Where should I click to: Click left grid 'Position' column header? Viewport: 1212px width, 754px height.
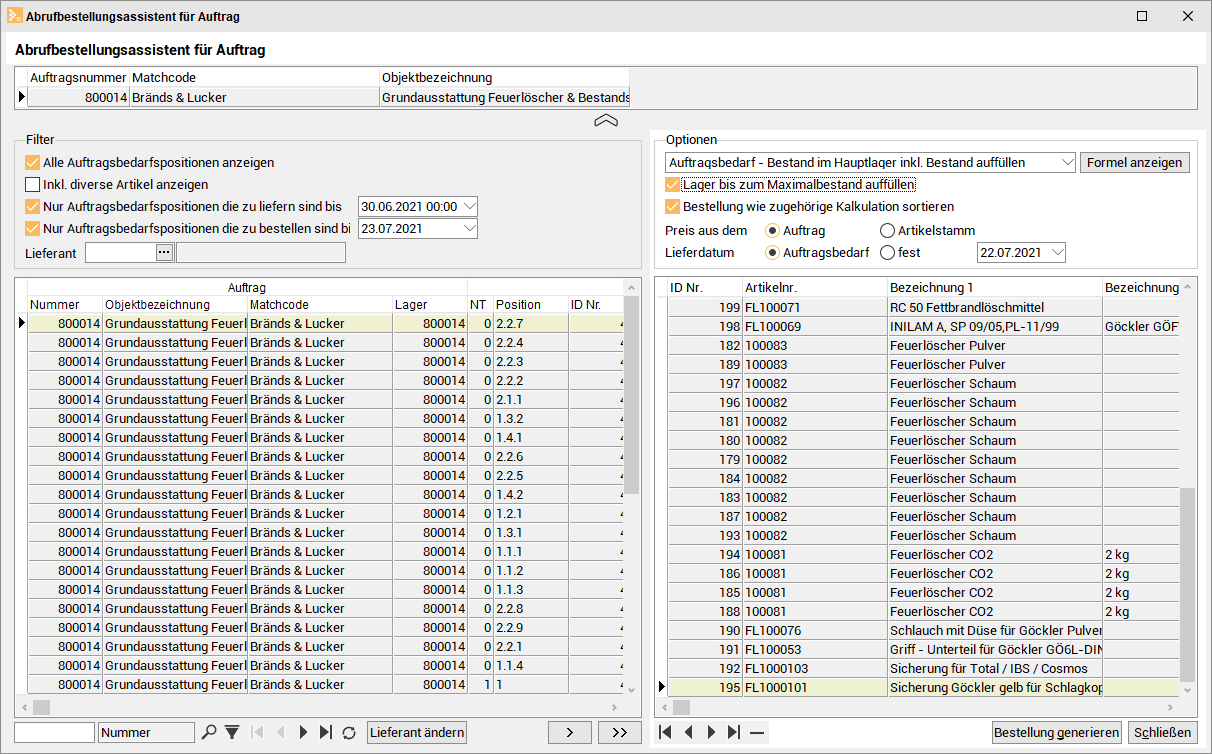tap(530, 304)
